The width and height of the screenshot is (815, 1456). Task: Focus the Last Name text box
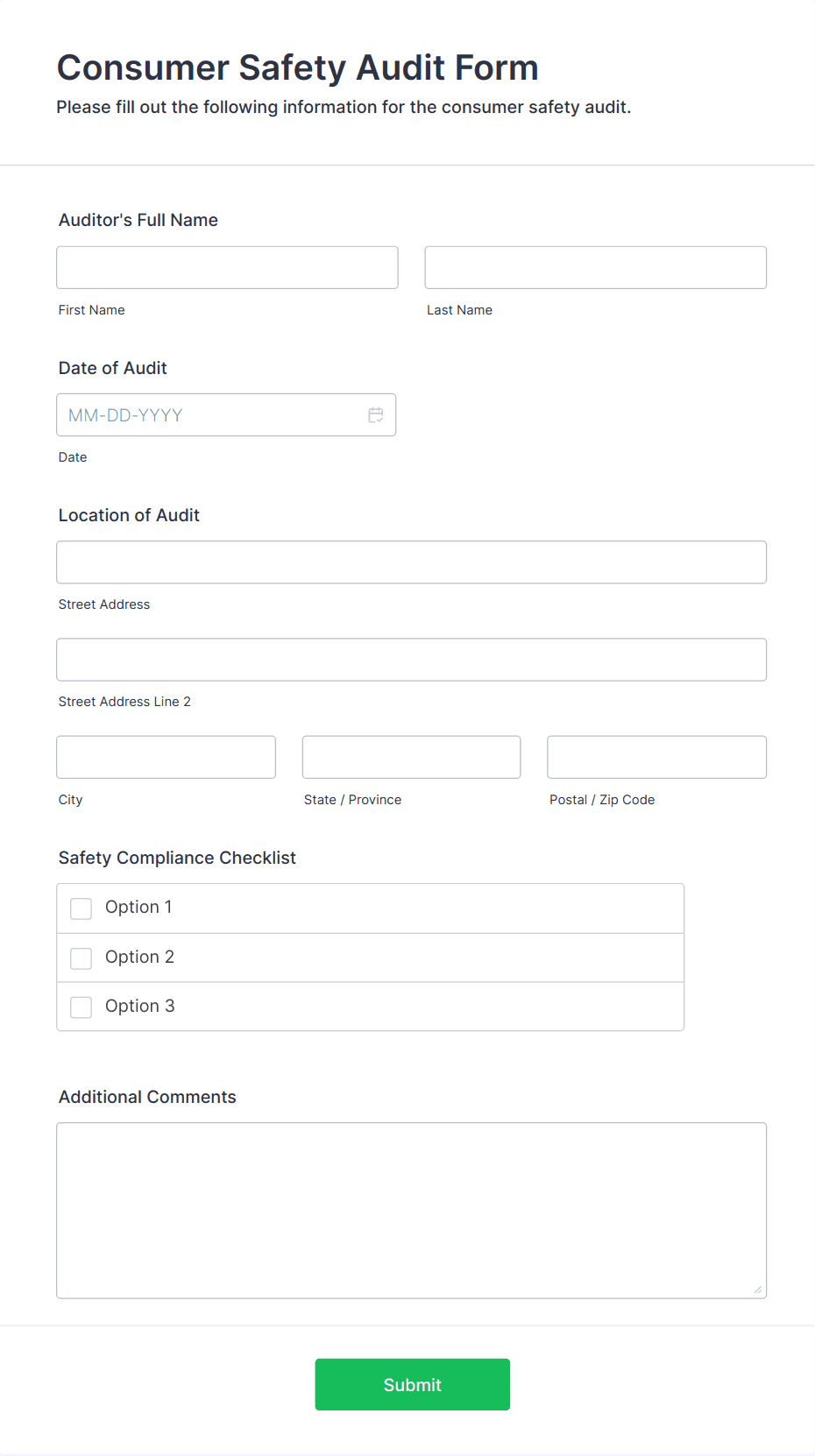coord(595,267)
